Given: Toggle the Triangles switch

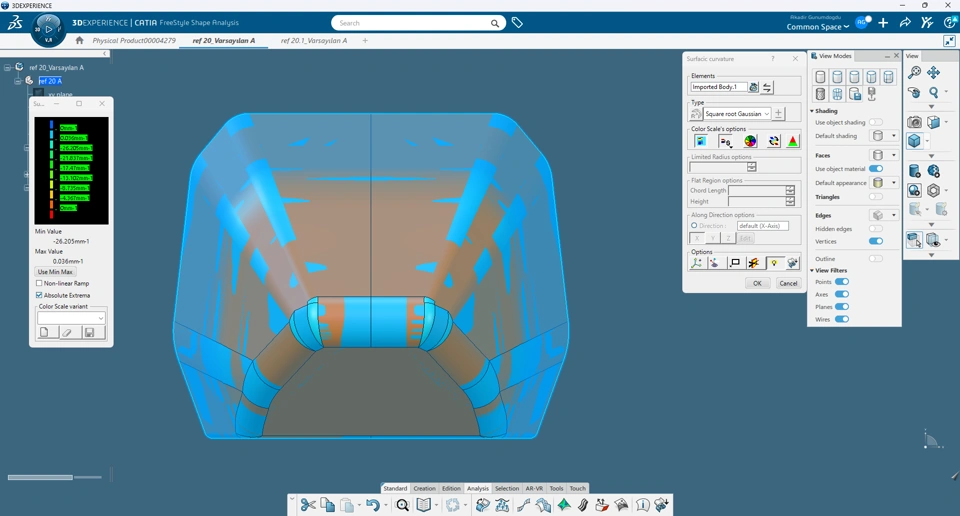Looking at the screenshot, I should [876, 197].
